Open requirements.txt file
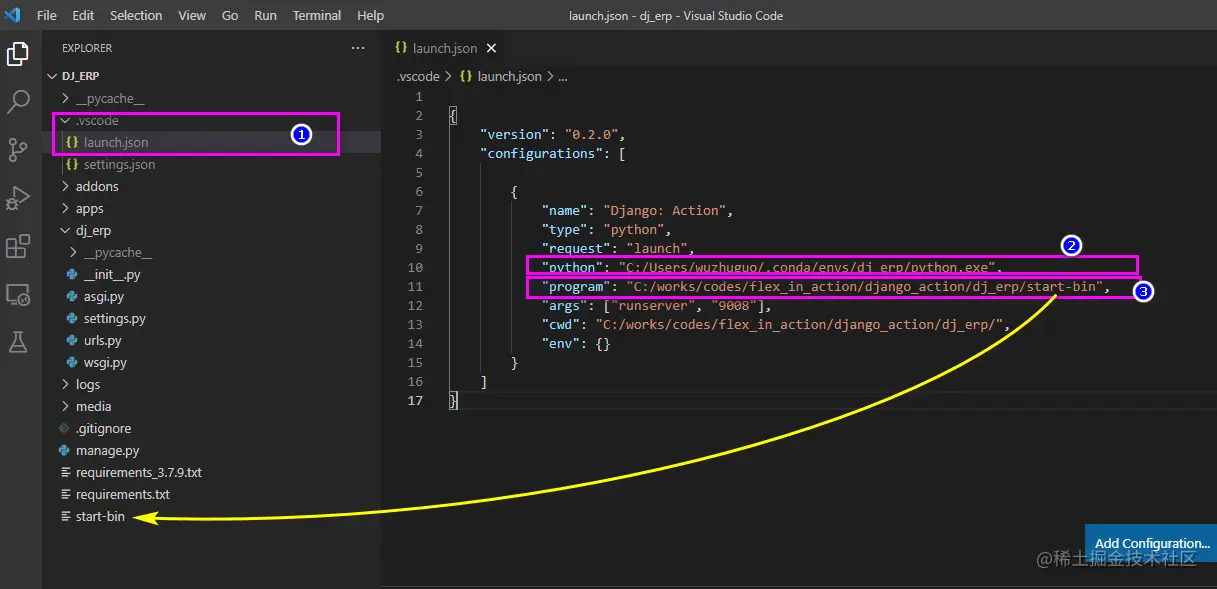Image resolution: width=1217 pixels, height=589 pixels. click(x=122, y=494)
